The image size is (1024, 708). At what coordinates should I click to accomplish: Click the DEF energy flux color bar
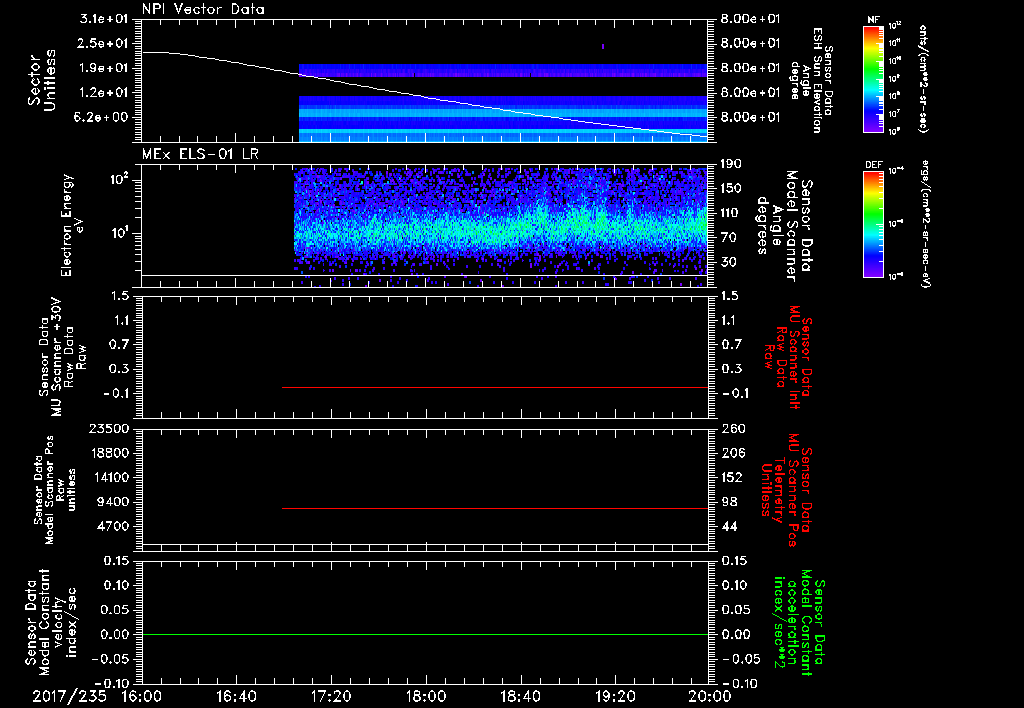[x=874, y=223]
